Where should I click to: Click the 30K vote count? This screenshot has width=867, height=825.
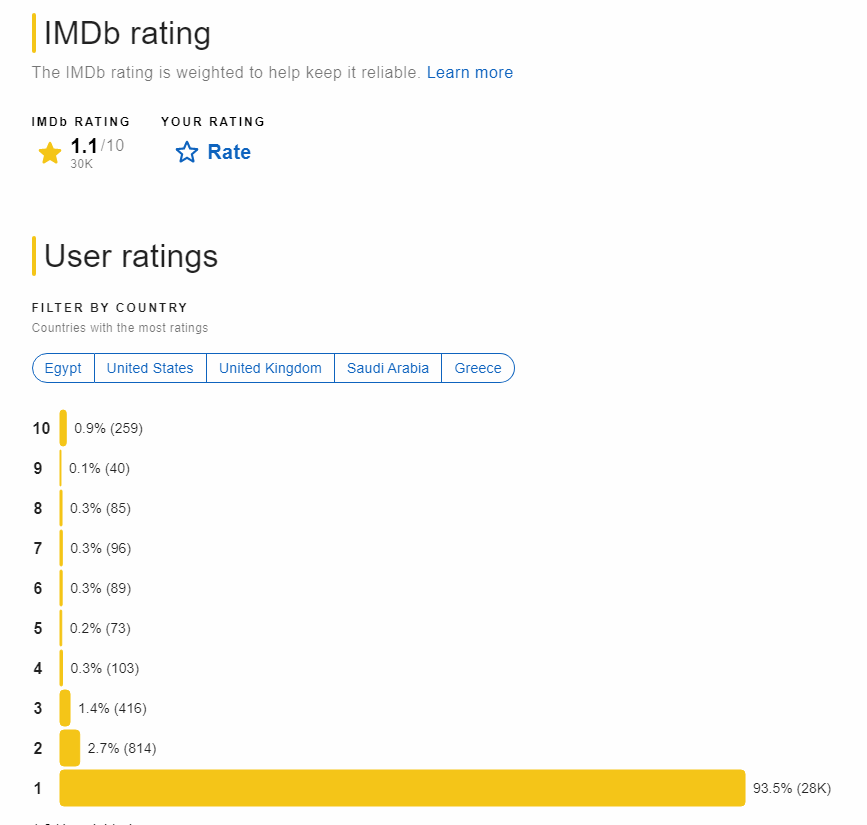(x=81, y=164)
